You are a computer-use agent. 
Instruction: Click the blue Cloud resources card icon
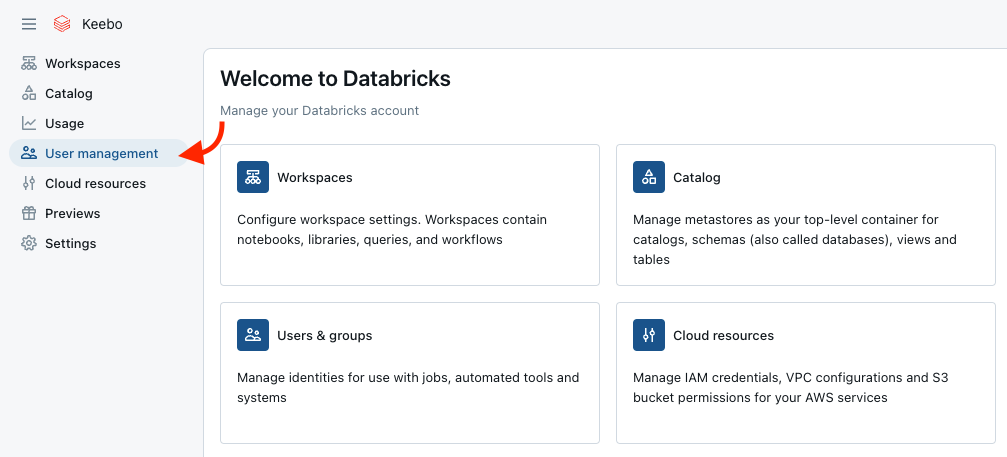(x=649, y=335)
